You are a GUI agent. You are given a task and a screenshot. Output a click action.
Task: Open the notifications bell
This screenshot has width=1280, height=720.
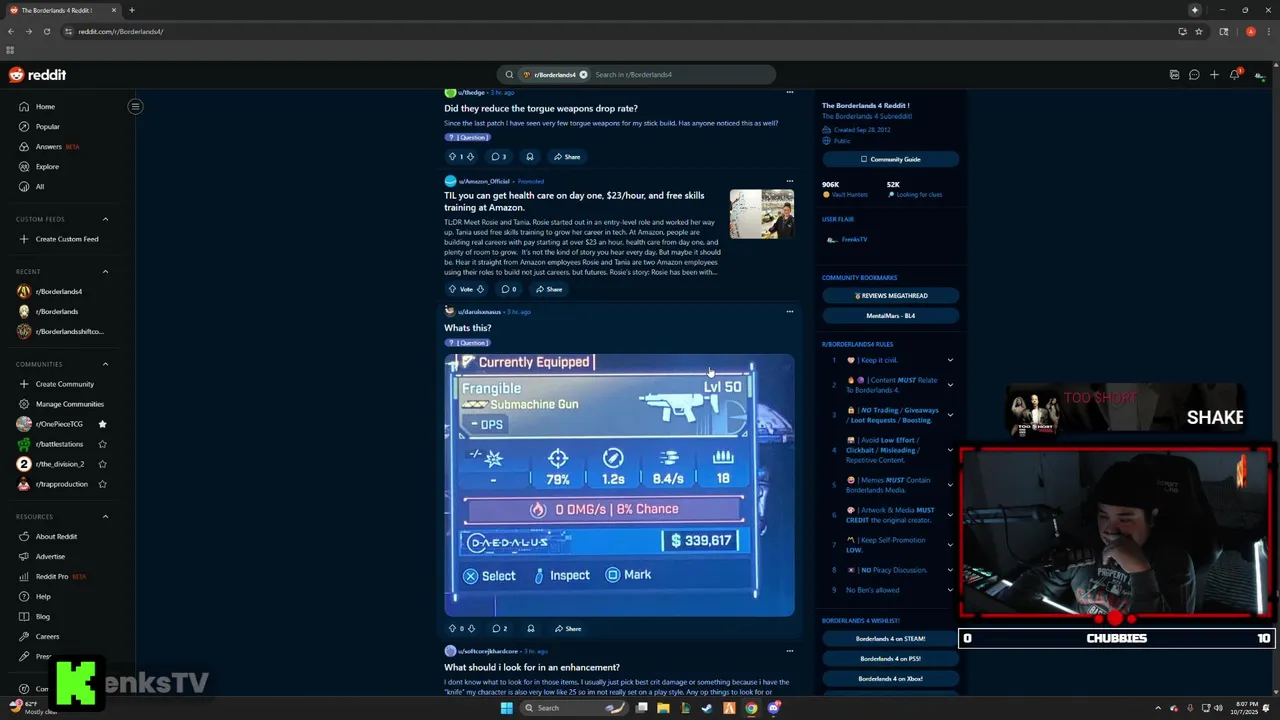click(1235, 75)
